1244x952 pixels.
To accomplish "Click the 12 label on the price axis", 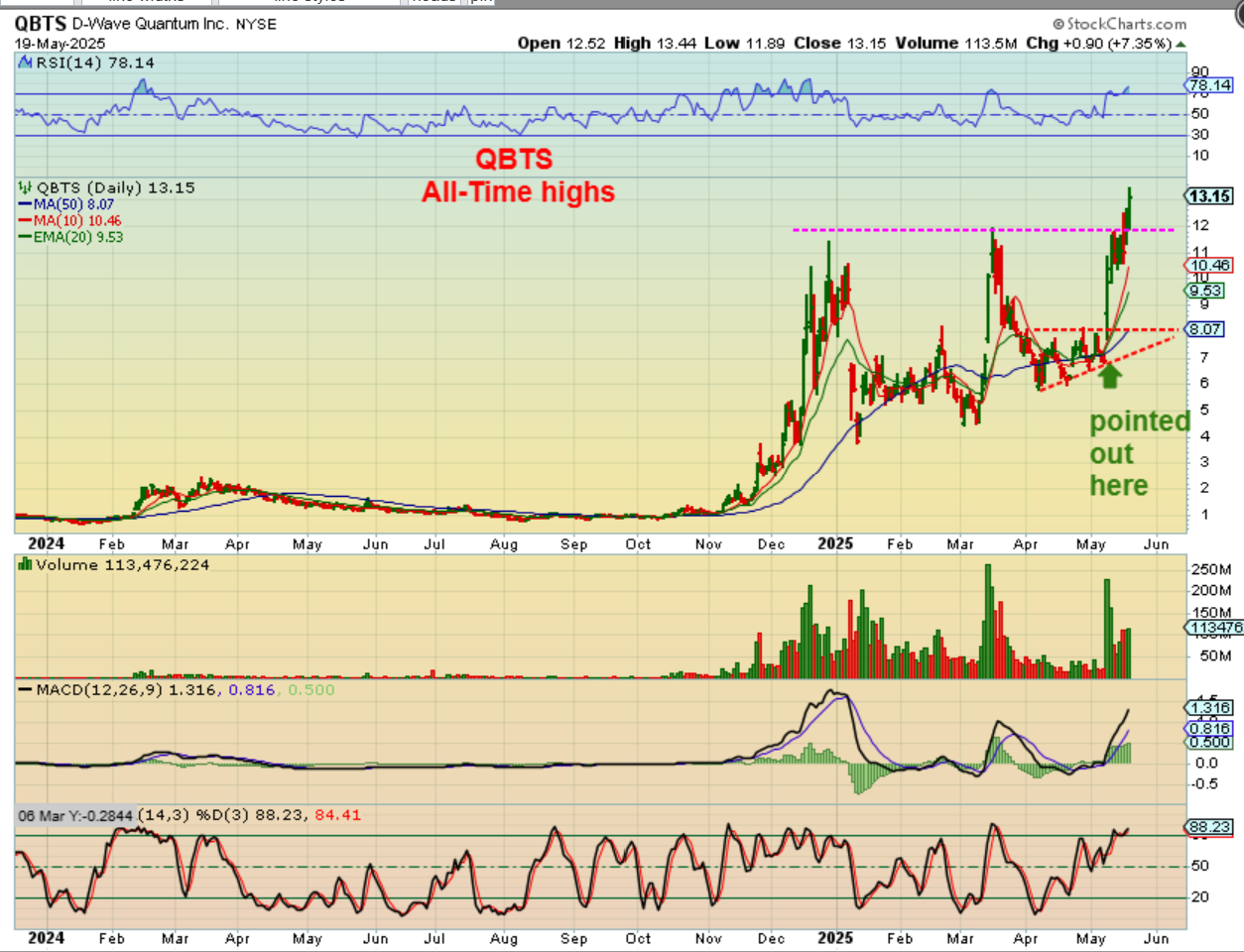I will (1200, 225).
